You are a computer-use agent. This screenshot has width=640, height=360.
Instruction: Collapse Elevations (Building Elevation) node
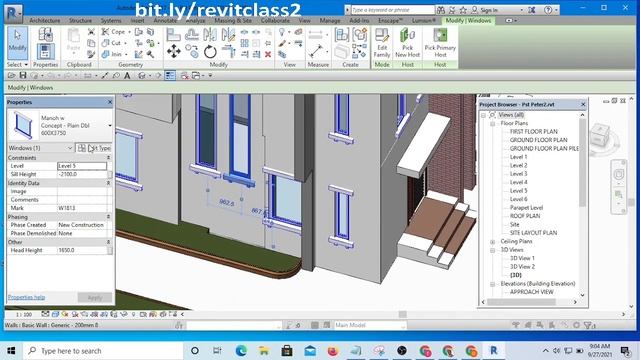(492, 284)
